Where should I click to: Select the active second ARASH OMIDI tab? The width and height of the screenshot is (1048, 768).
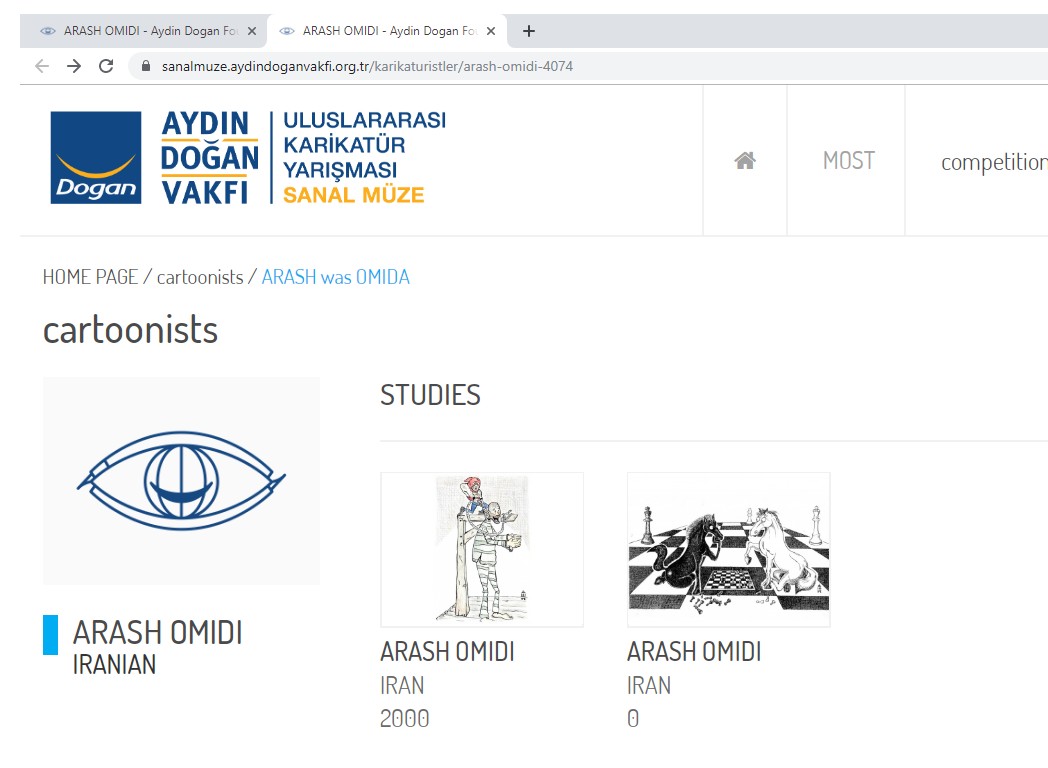[x=387, y=31]
